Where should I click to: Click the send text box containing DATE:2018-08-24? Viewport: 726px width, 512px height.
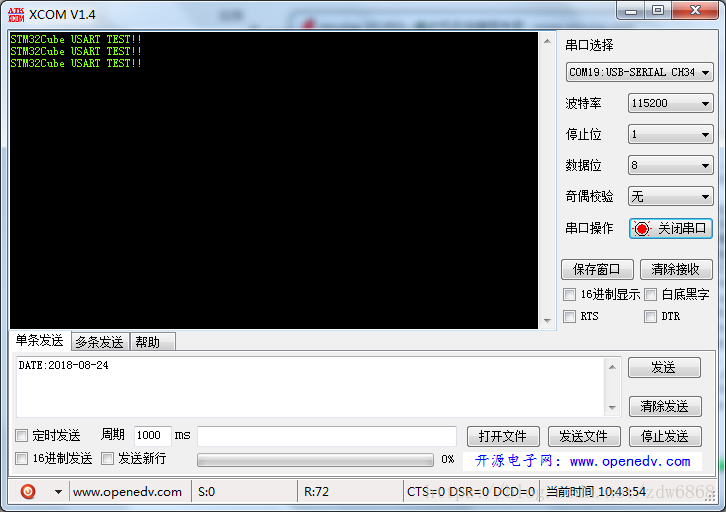tap(311, 387)
